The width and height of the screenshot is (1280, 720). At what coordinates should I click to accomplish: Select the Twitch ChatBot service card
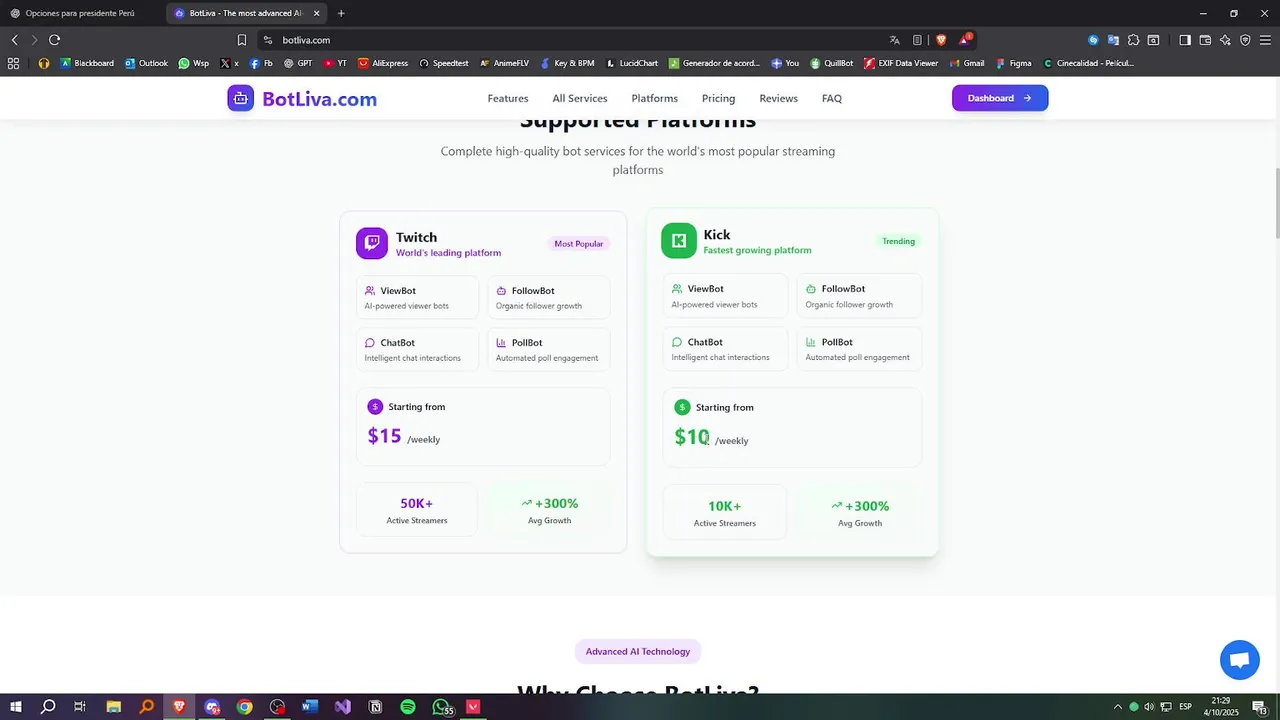[417, 349]
